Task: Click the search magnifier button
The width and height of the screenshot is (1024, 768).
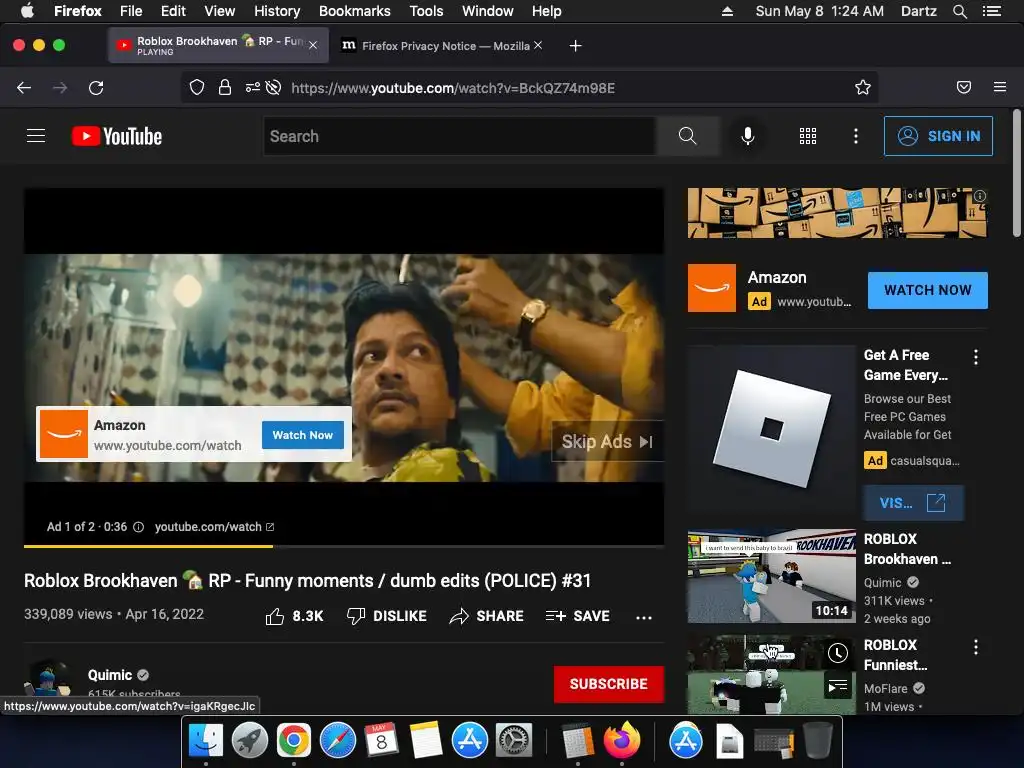Action: pos(687,136)
